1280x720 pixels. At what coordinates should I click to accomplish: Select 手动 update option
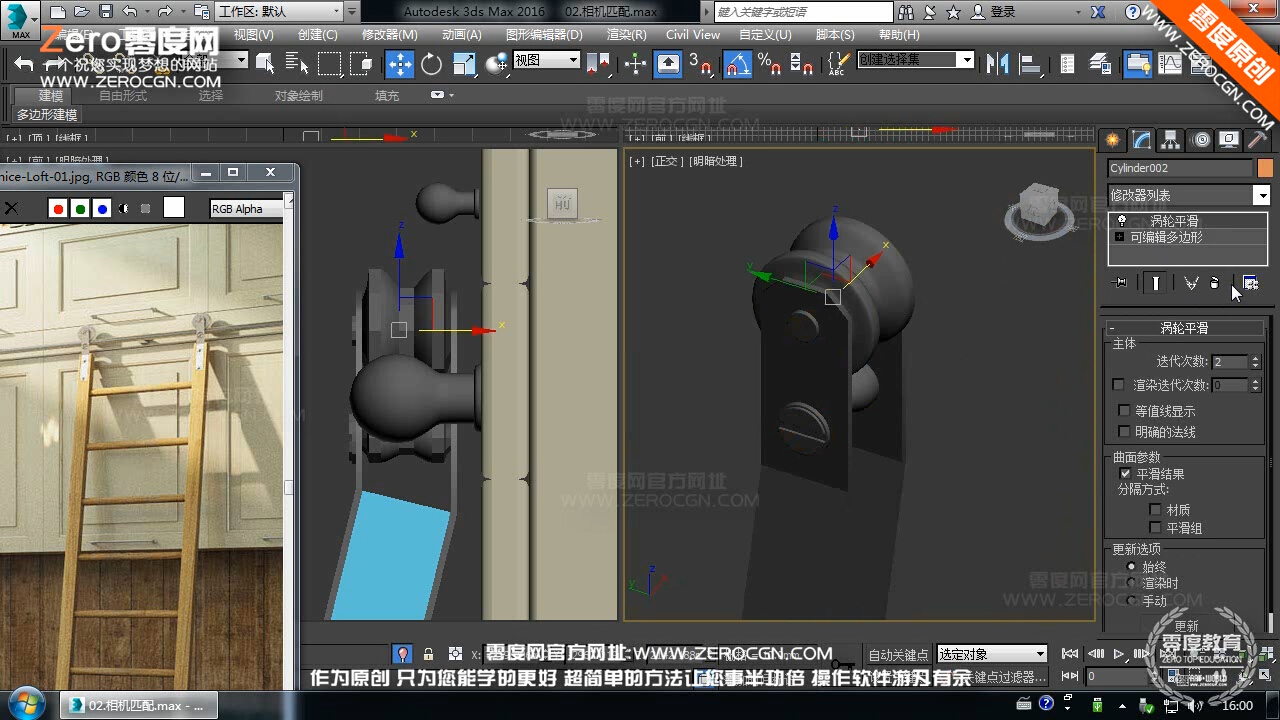point(1131,601)
